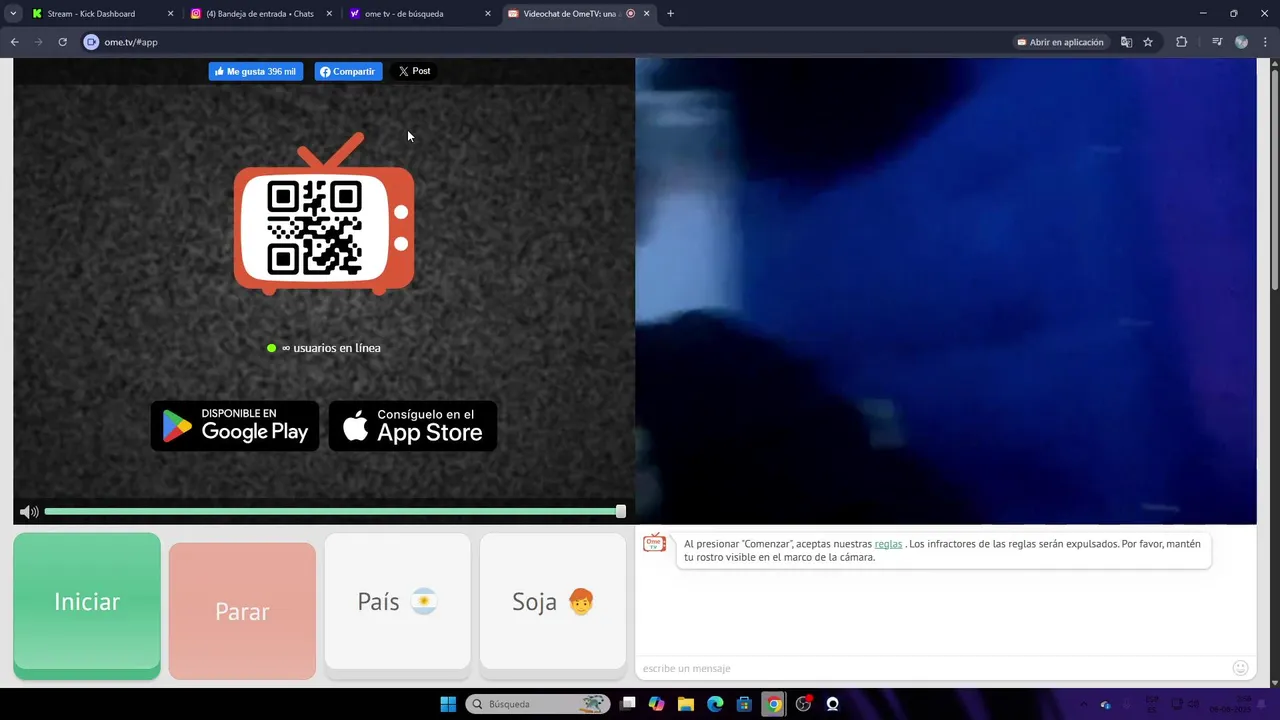Click the OmeTV avatar in chat

tap(654, 543)
